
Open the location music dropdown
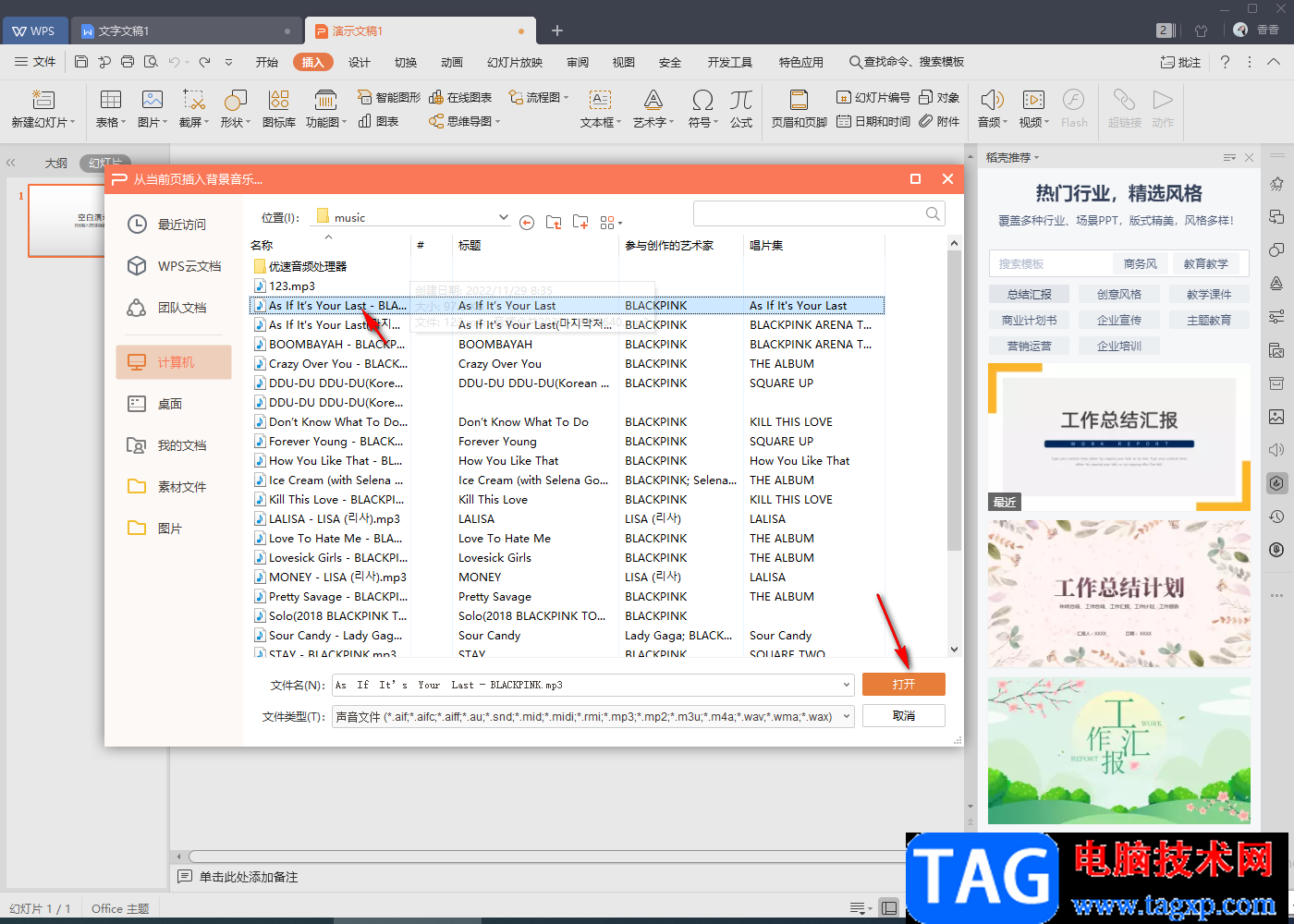coord(504,217)
